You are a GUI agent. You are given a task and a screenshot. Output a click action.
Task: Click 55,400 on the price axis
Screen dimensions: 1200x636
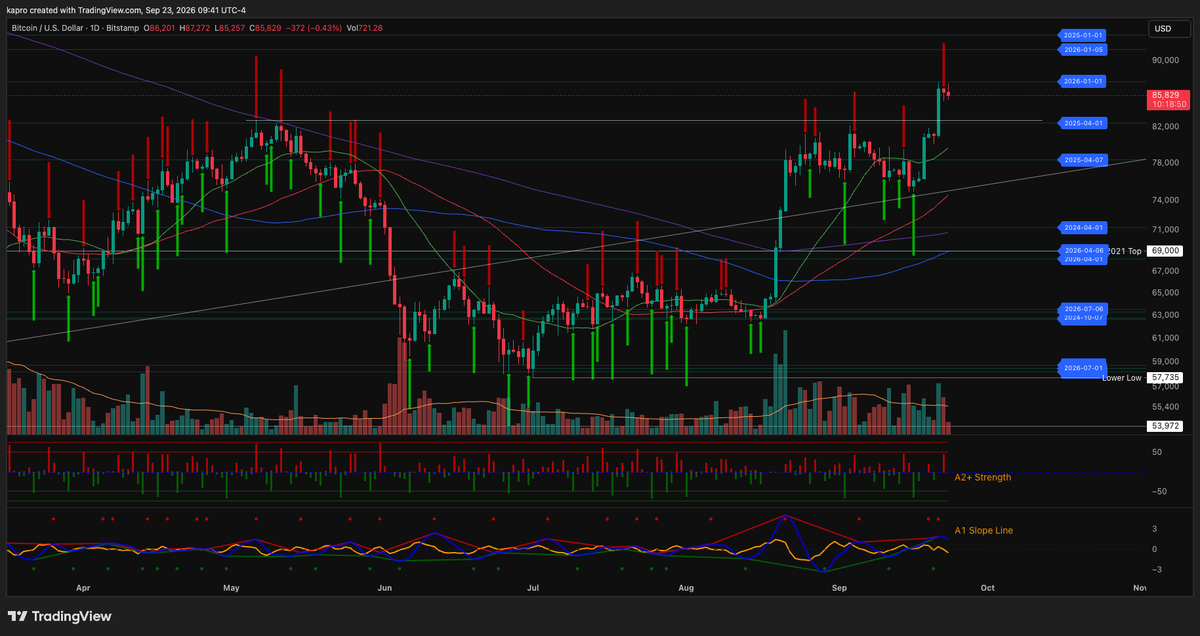[x=1166, y=407]
